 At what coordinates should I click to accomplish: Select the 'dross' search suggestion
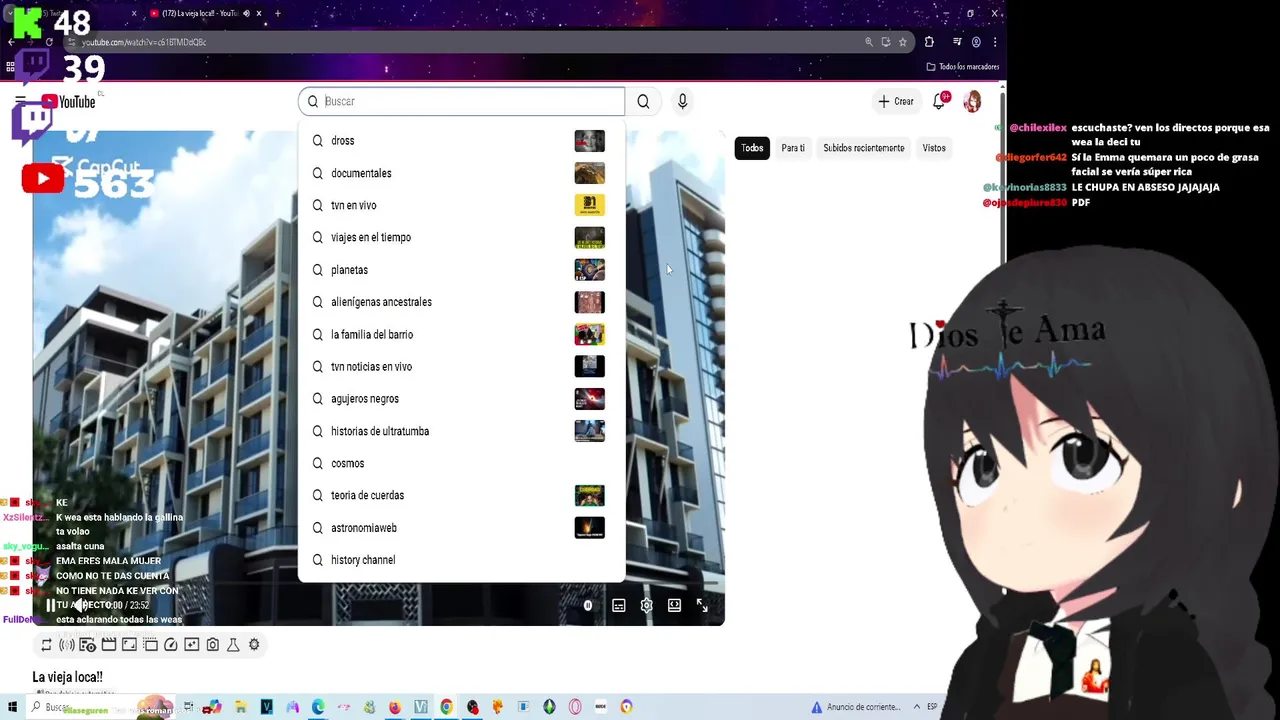(x=461, y=141)
